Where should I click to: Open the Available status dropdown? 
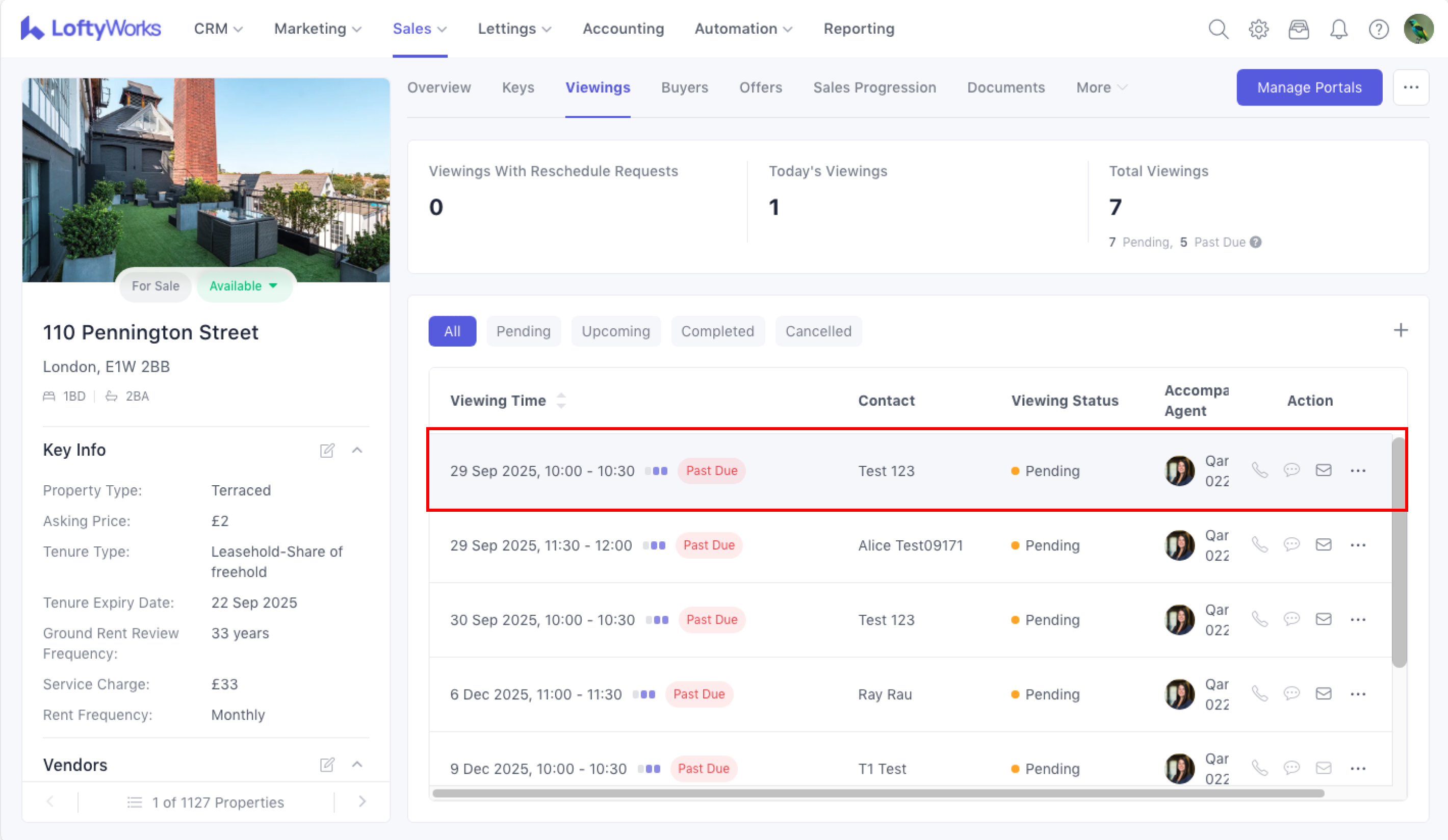click(x=244, y=285)
